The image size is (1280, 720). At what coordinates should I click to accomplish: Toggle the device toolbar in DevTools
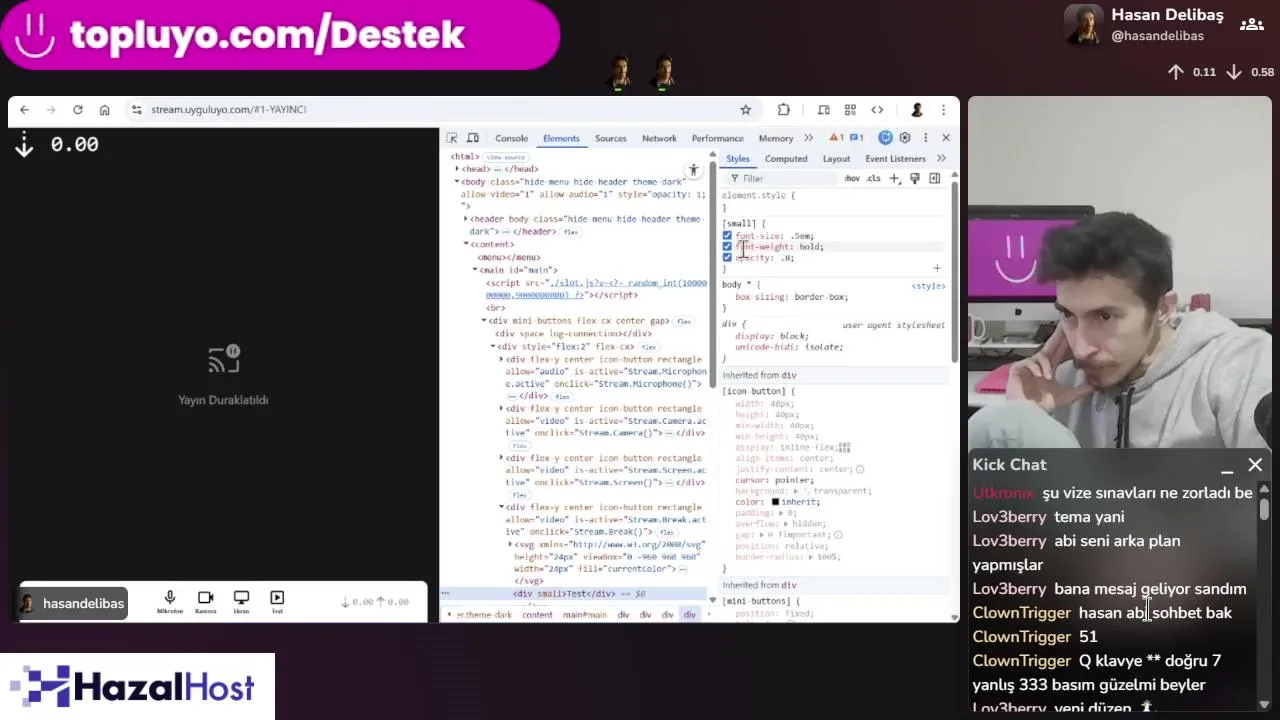click(473, 138)
